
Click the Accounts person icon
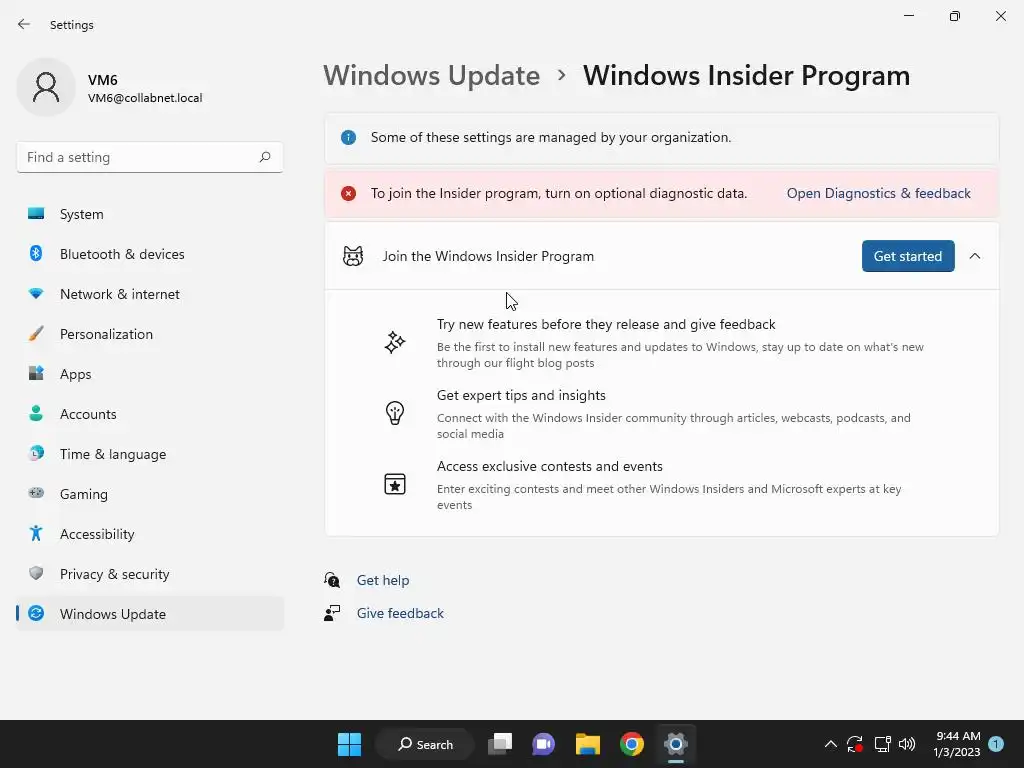36,413
